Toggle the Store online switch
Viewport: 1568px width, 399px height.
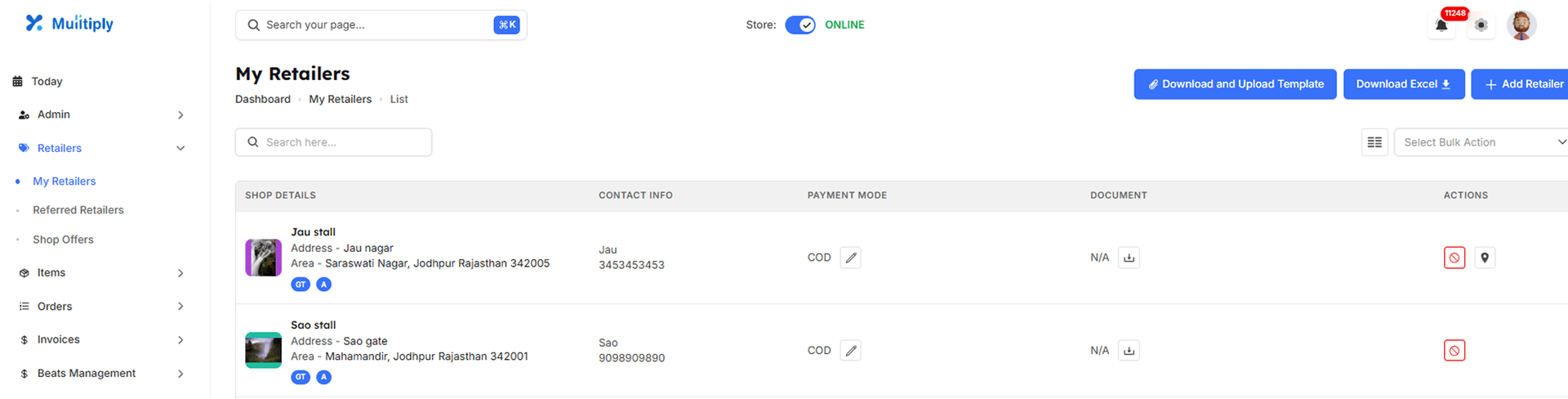[800, 25]
